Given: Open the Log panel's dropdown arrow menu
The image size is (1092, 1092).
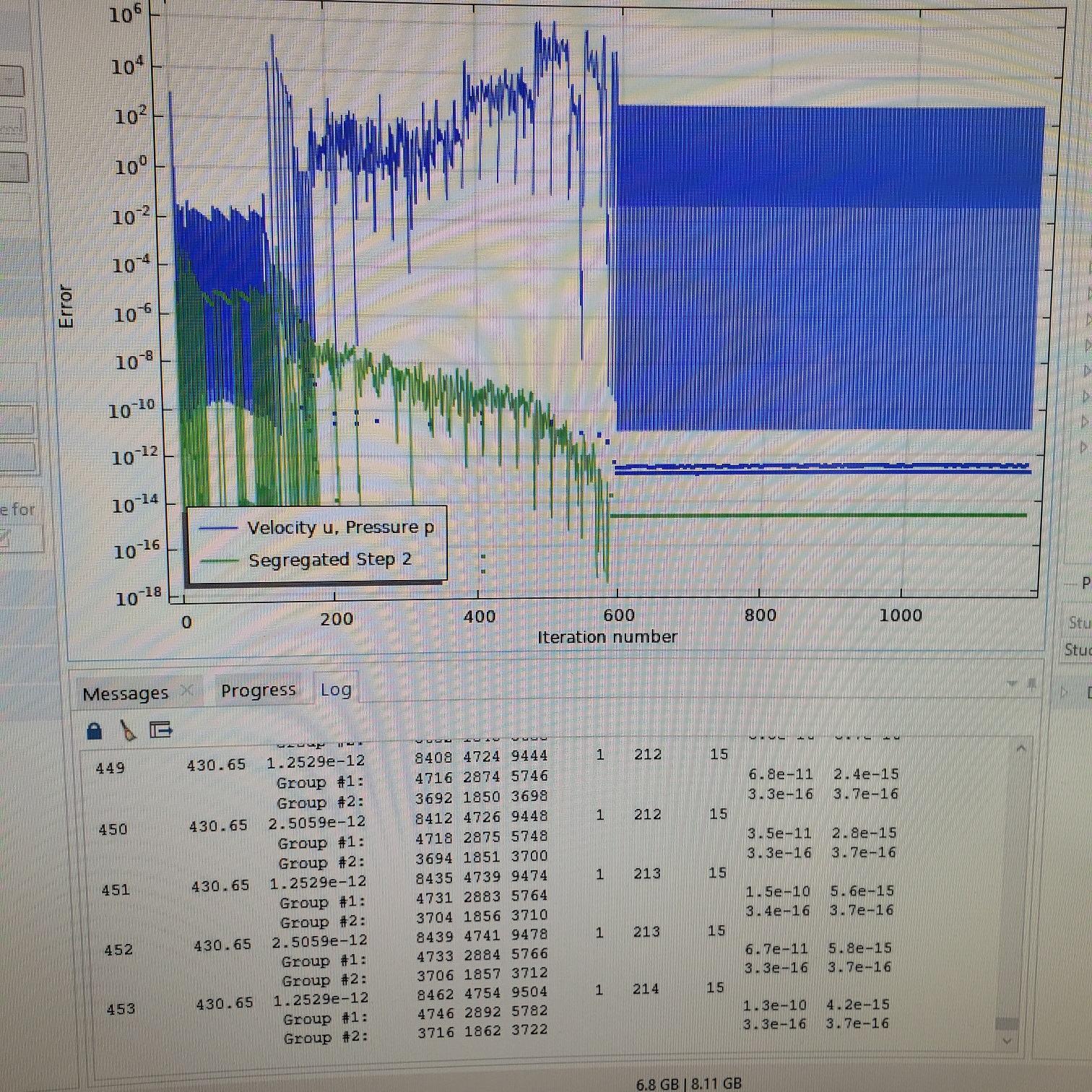Looking at the screenshot, I should point(1012,683).
